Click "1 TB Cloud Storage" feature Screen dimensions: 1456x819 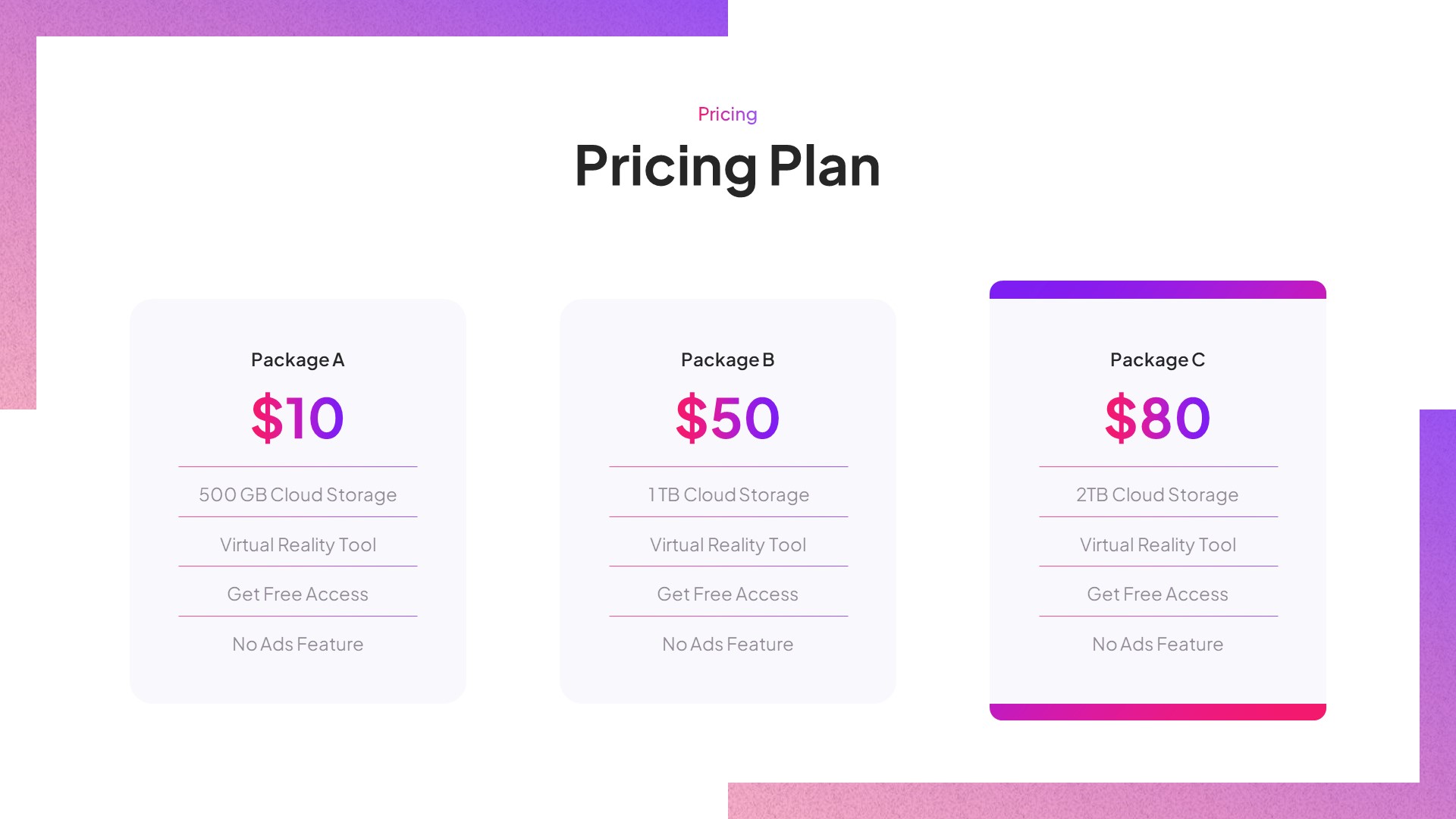pyautogui.click(x=728, y=495)
